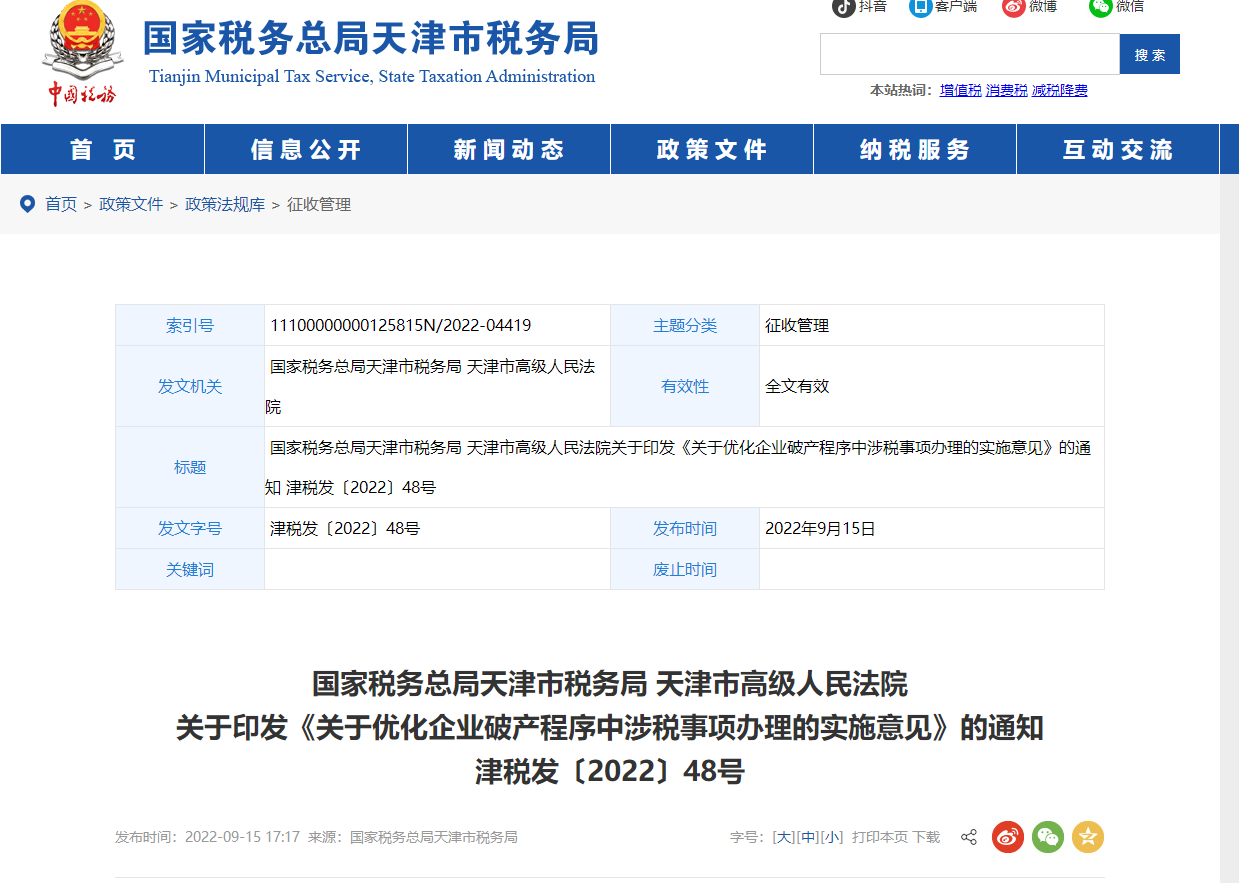Click the yellow star share icon
The width and height of the screenshot is (1239, 883).
coord(1087,837)
